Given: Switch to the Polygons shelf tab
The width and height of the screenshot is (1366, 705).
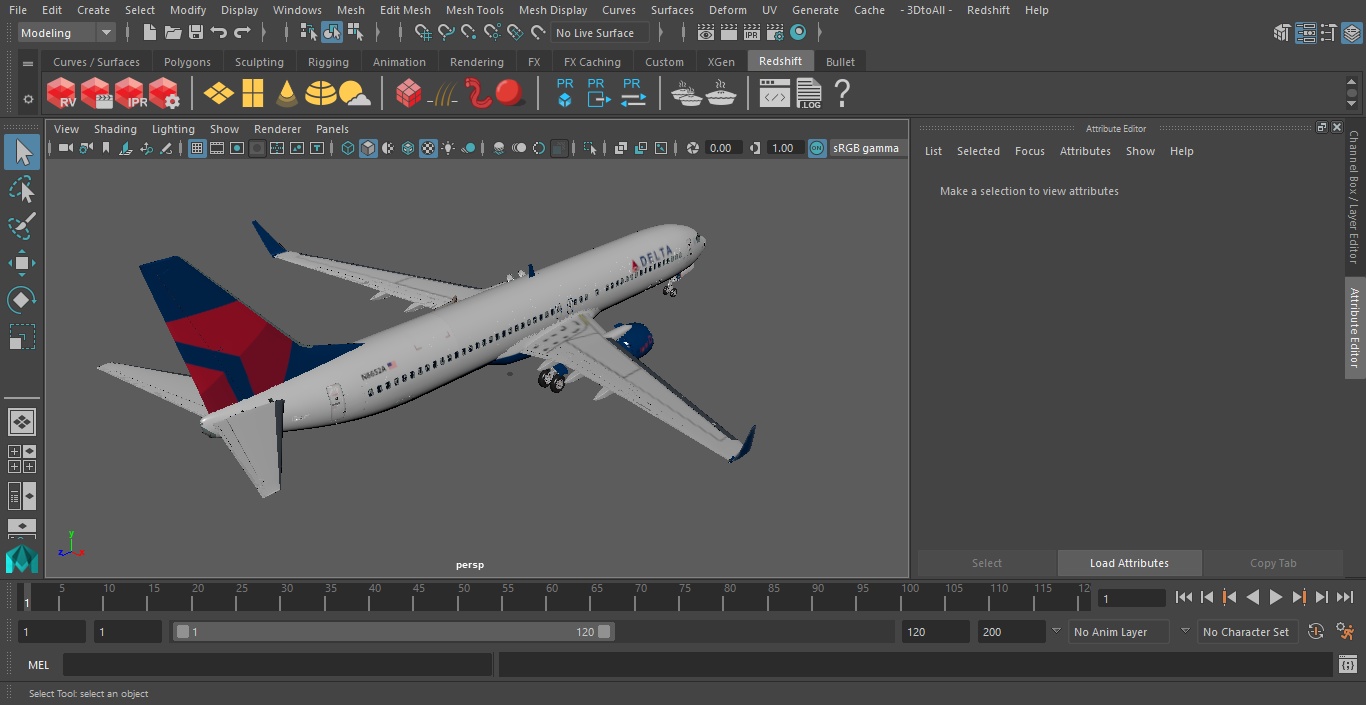Looking at the screenshot, I should [x=187, y=62].
